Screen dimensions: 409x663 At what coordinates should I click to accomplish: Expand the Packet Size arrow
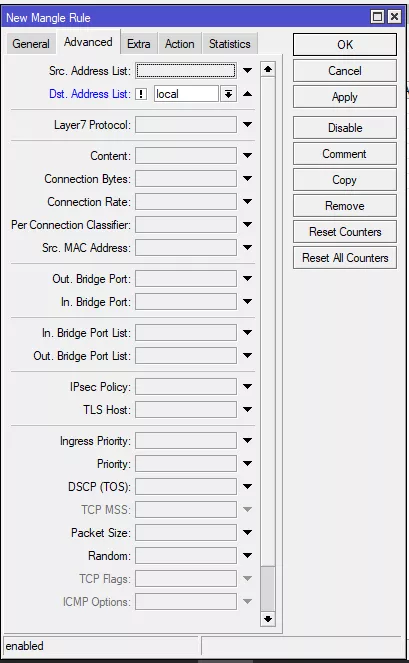[x=247, y=532]
